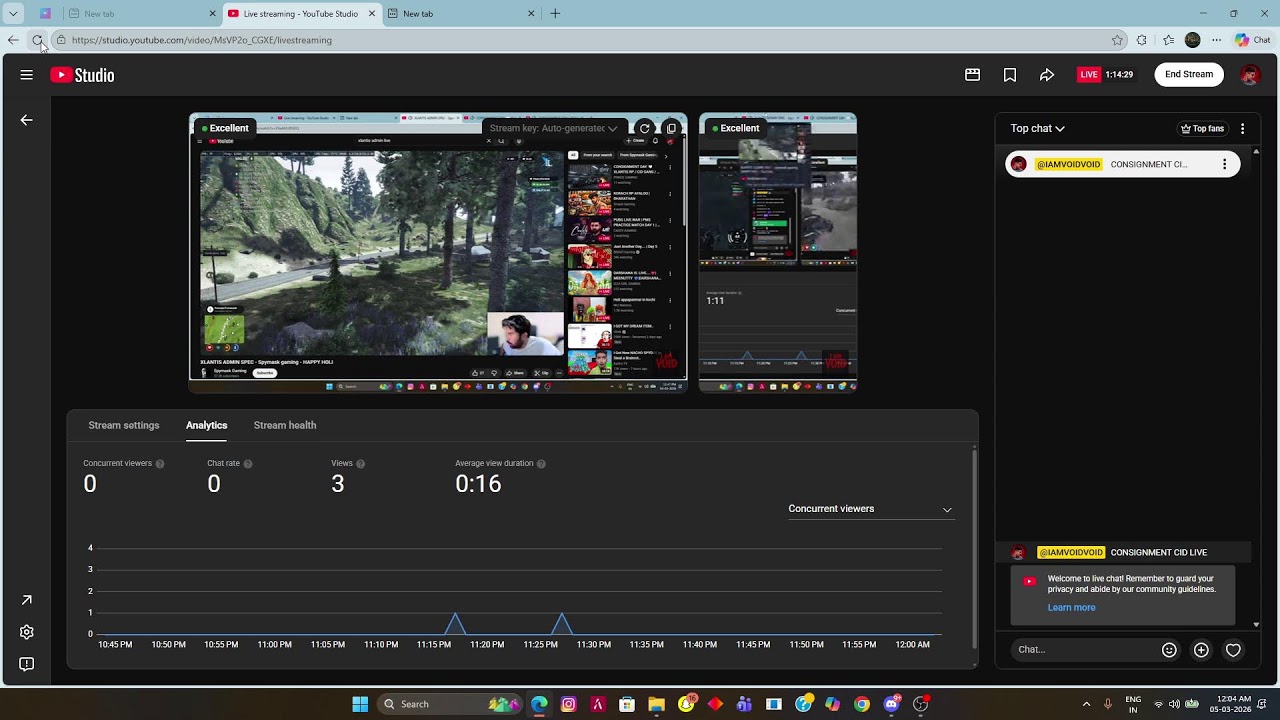
Task: Click the secondary stream preview thumbnail
Action: pos(778,253)
